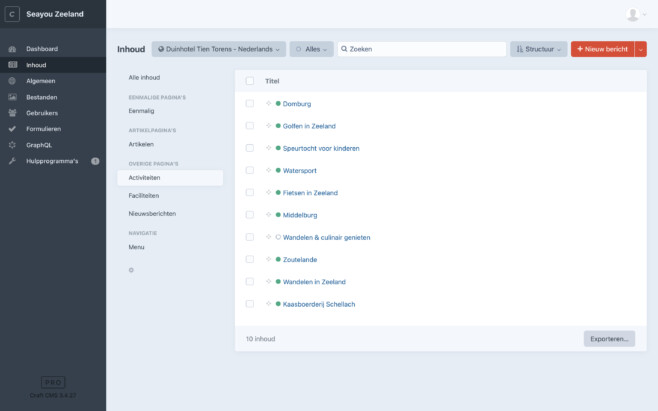Click the move handle icon beside Domburg

coord(269,103)
